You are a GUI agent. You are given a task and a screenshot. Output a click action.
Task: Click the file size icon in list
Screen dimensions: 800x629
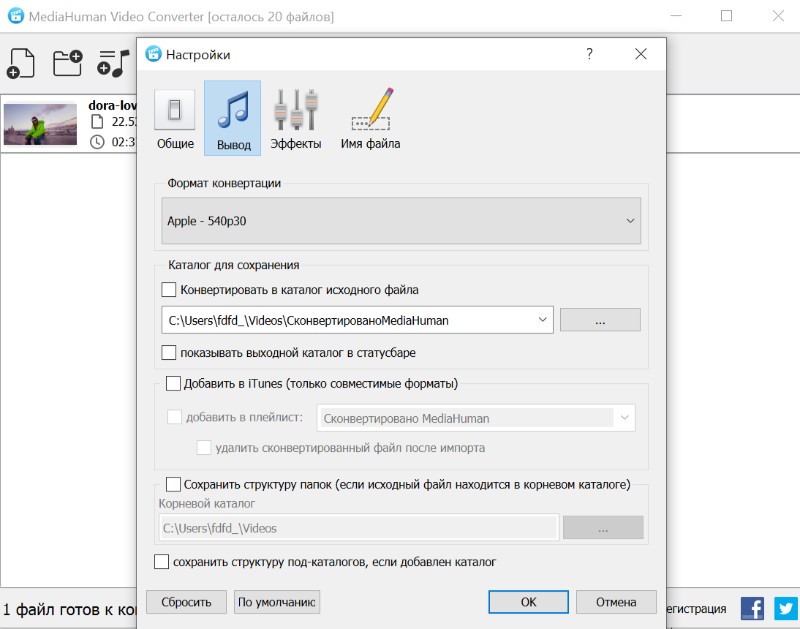97,121
